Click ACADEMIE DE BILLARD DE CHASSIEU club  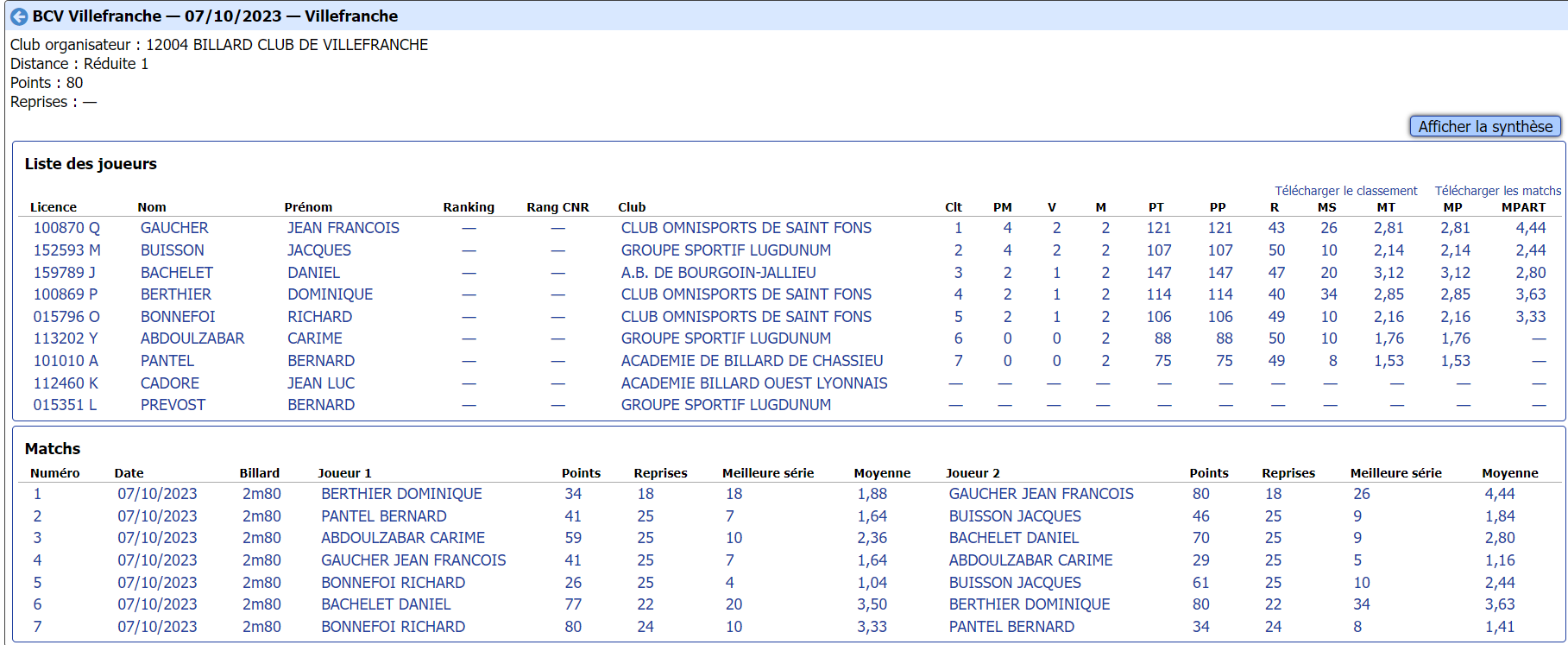752,361
